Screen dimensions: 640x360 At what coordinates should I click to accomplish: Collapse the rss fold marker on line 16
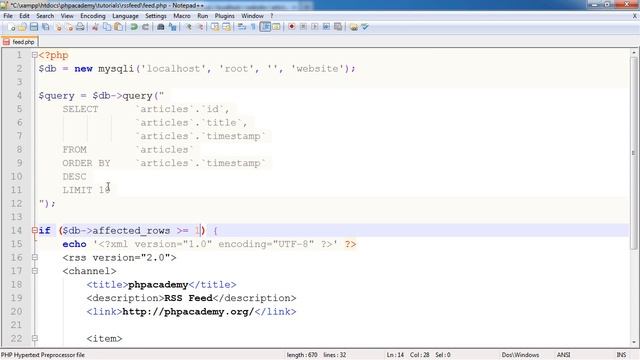(35, 257)
